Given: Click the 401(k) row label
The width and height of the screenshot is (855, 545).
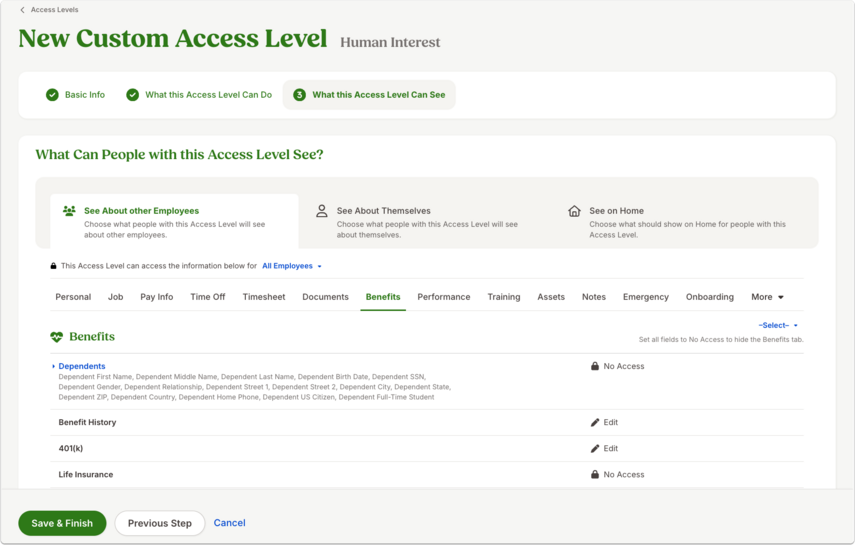Looking at the screenshot, I should click(x=71, y=448).
